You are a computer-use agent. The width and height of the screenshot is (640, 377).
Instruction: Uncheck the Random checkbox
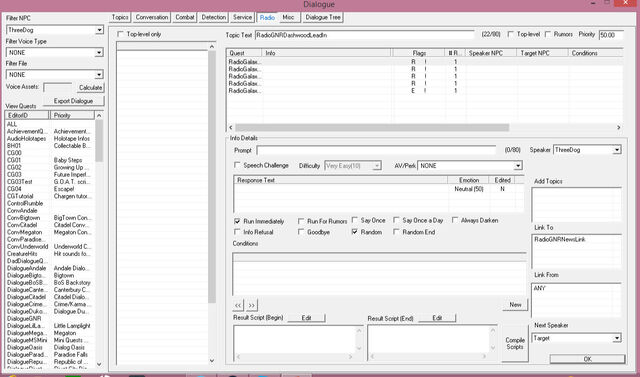[354, 232]
